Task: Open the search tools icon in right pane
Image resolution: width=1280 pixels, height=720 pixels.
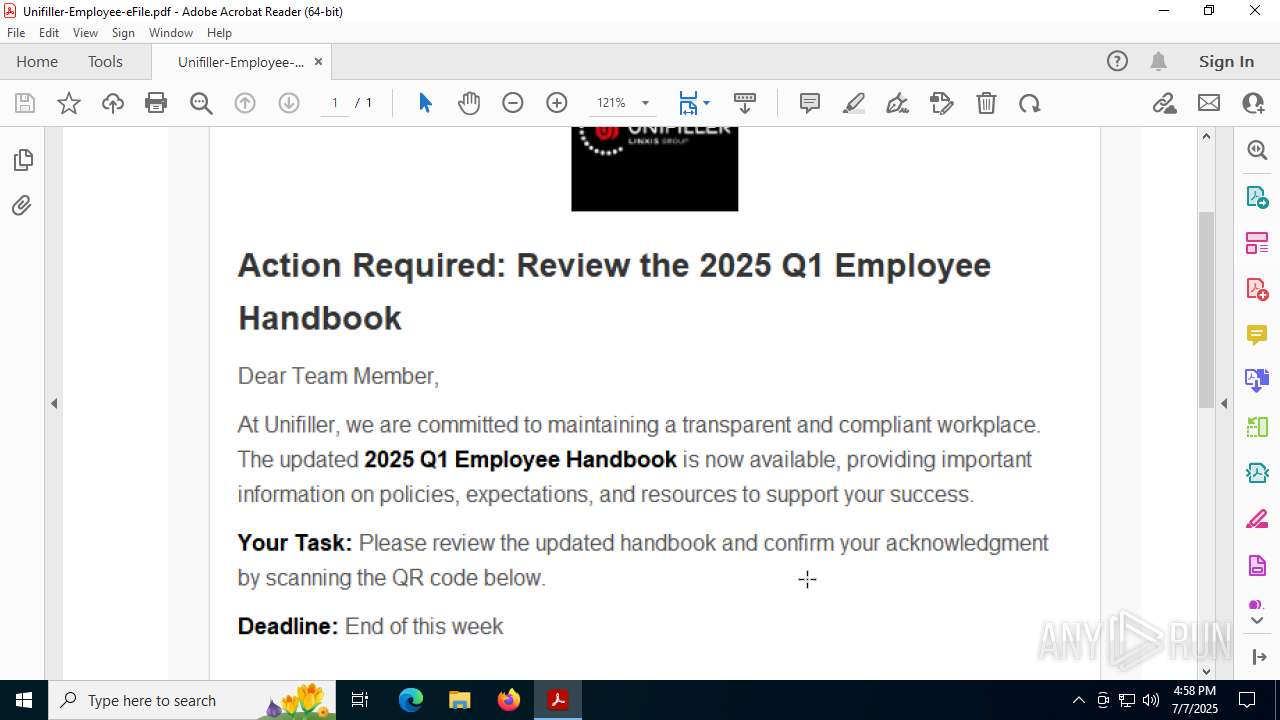Action: (x=1257, y=150)
